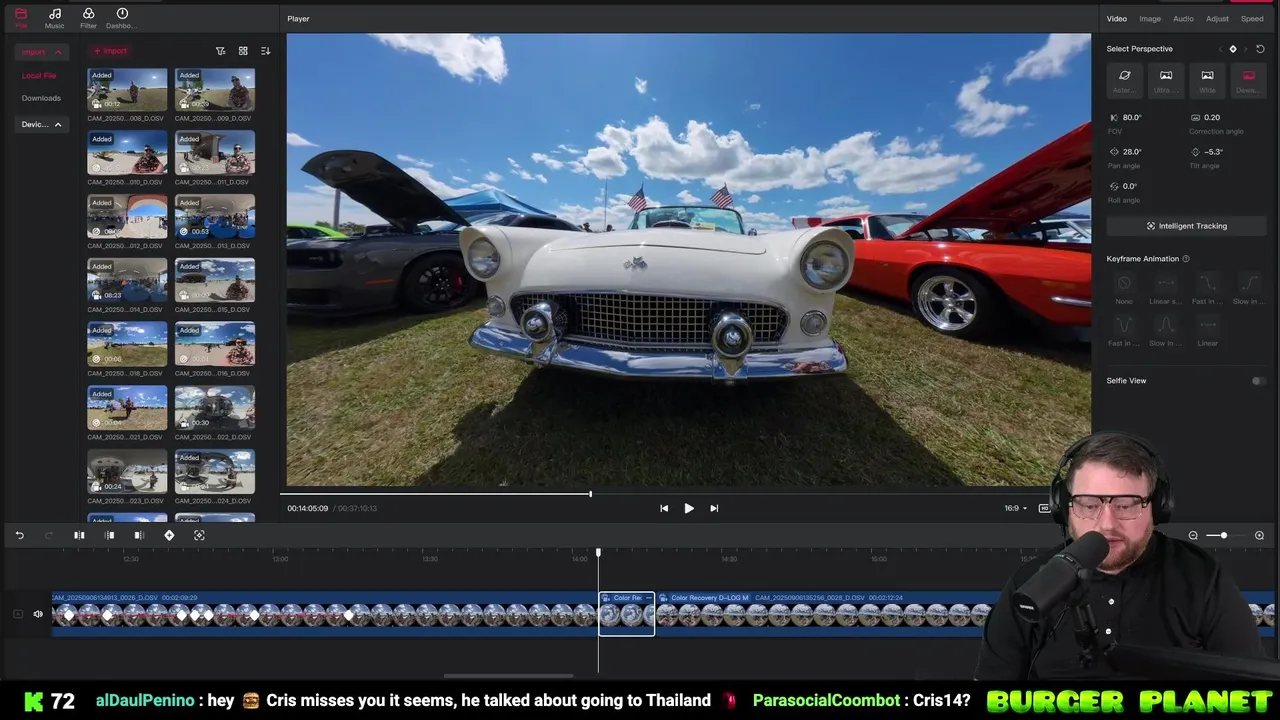Toggle the Selfie View switch

pyautogui.click(x=1258, y=381)
